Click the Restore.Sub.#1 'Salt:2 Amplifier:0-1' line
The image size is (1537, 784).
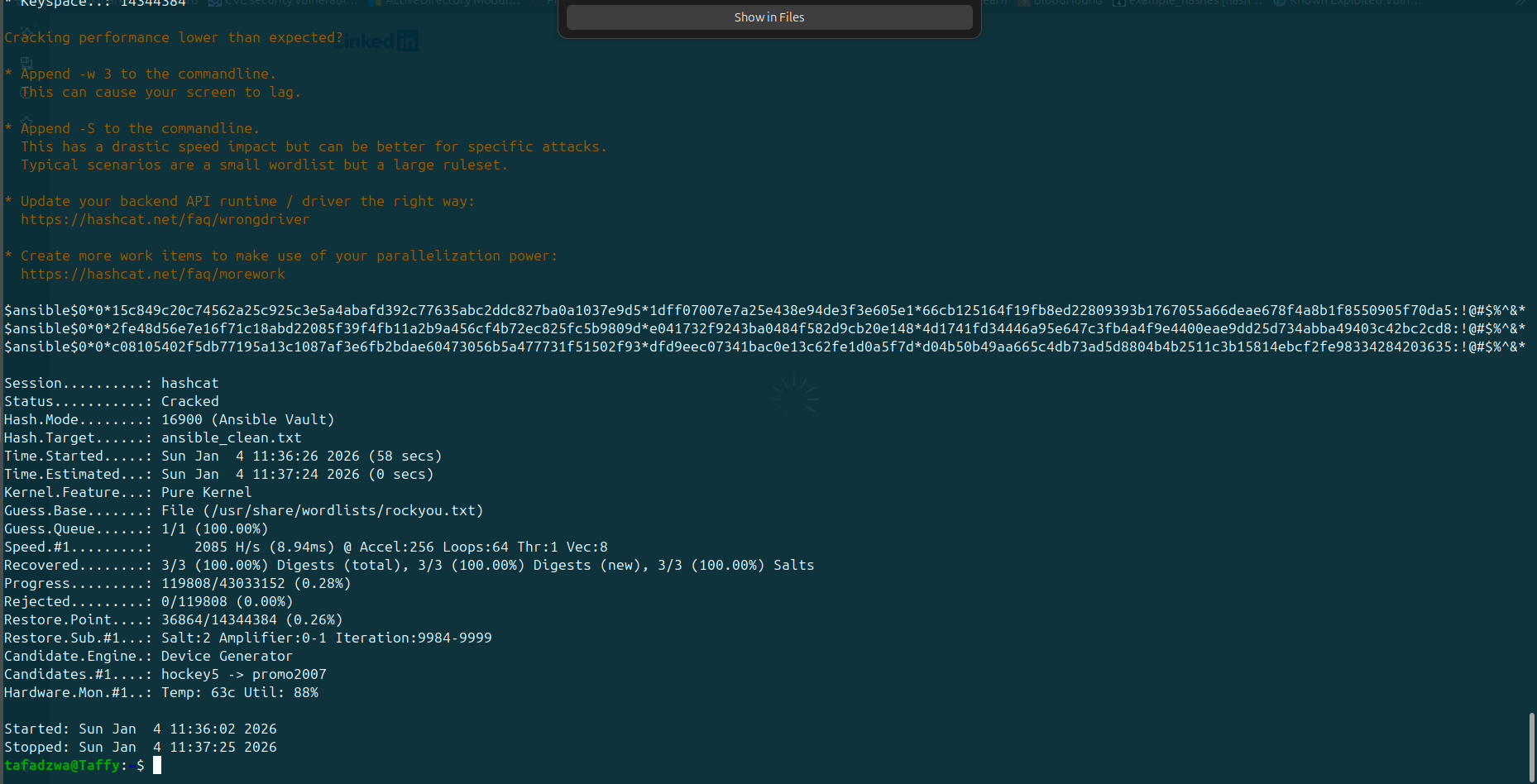[x=248, y=638]
